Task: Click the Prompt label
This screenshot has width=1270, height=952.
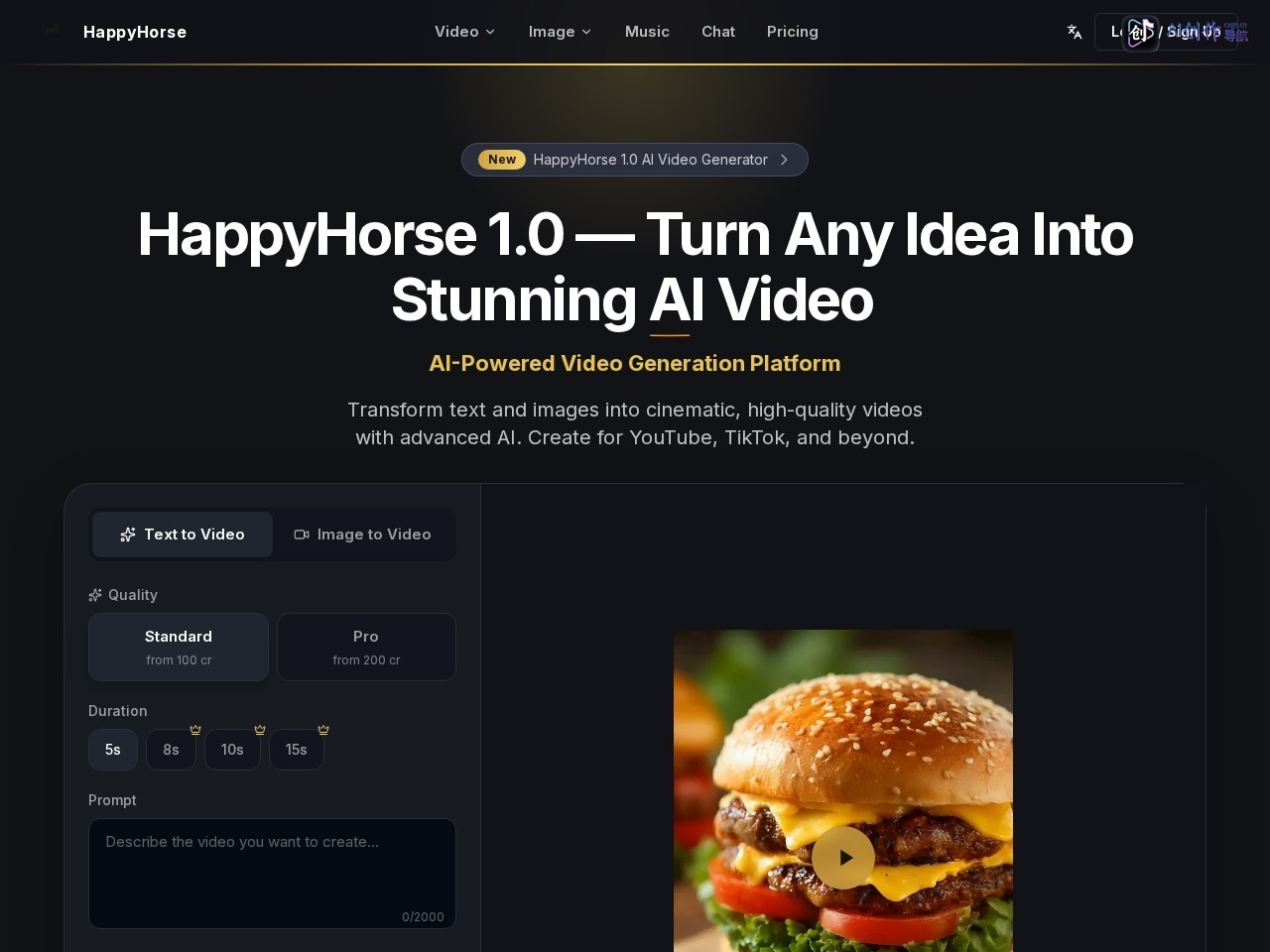Action: pyautogui.click(x=112, y=800)
